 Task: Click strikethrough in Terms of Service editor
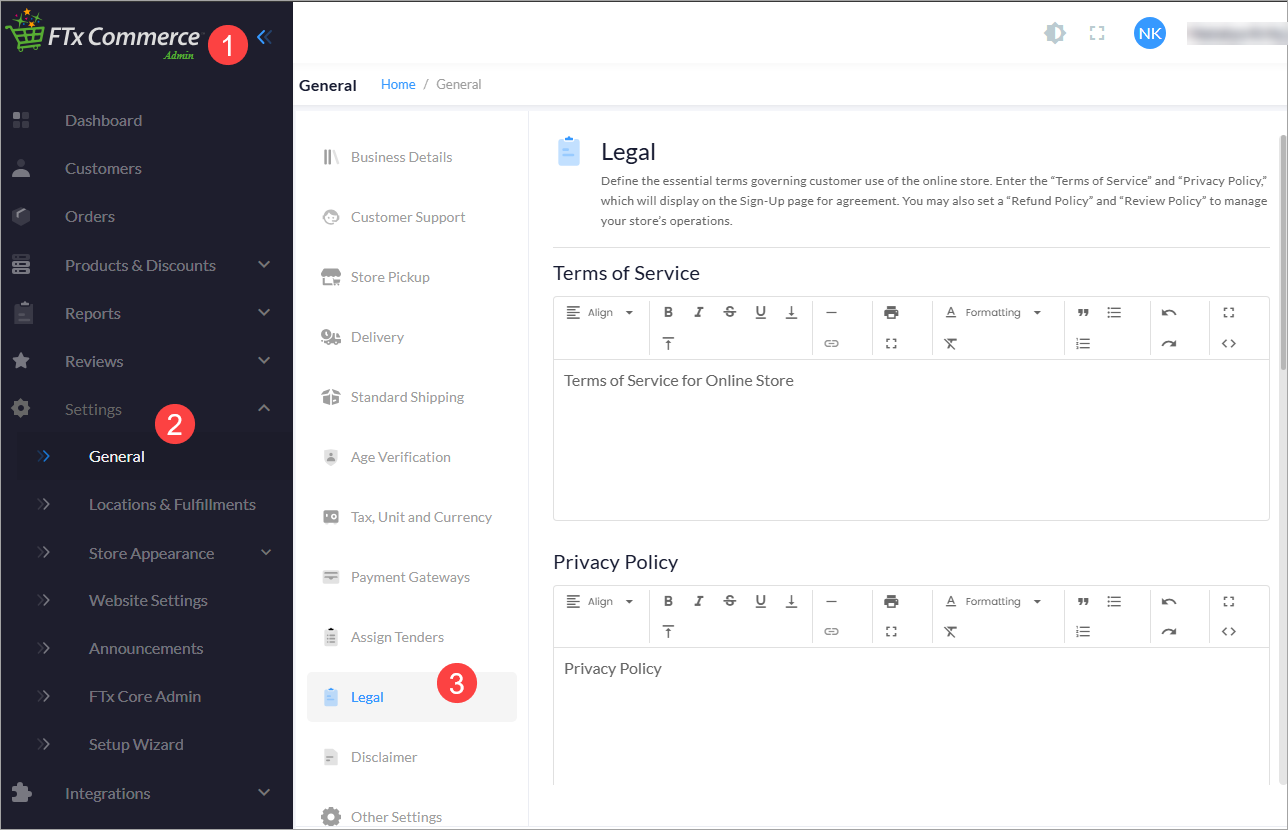tap(730, 313)
